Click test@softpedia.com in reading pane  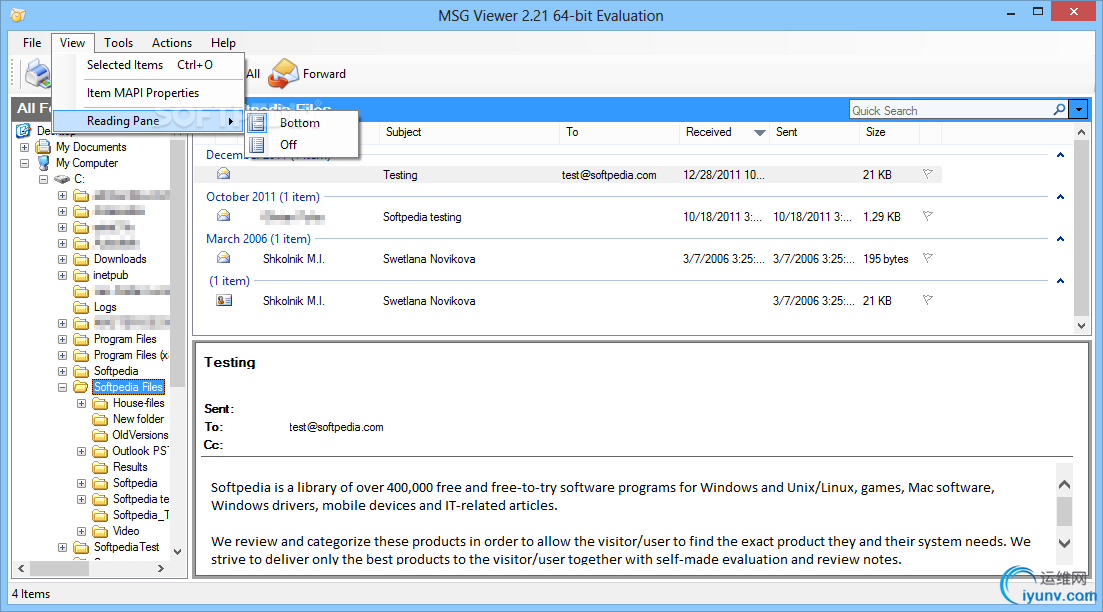pos(336,427)
